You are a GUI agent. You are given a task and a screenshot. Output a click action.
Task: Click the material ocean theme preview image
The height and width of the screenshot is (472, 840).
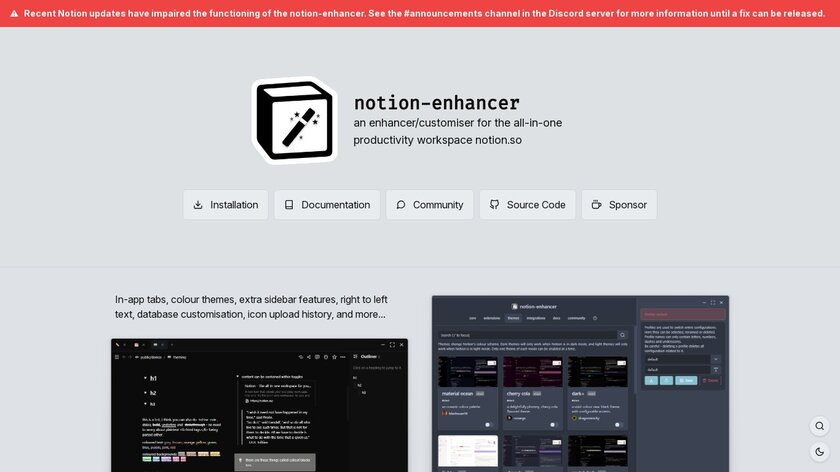(x=468, y=372)
